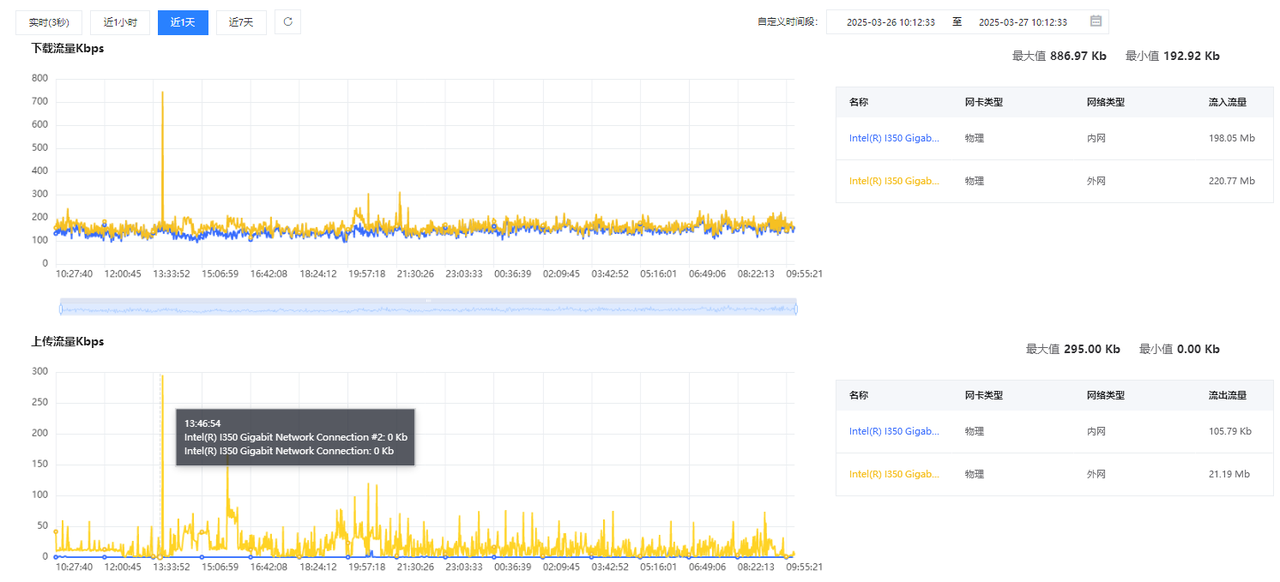Select the 近1小时 time range
Screen dimensions: 1280x582
click(x=120, y=22)
